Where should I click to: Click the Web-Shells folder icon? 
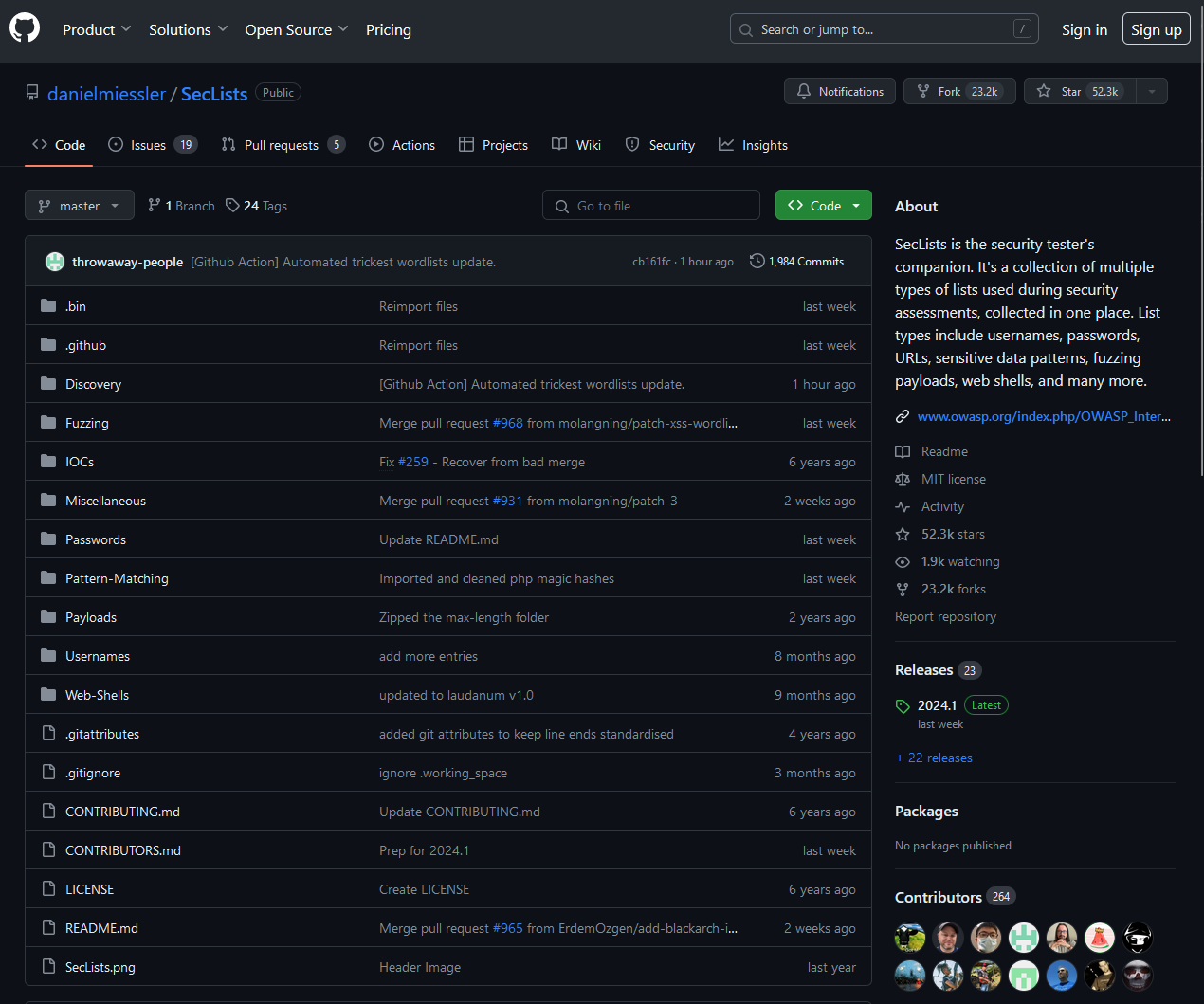coord(48,694)
